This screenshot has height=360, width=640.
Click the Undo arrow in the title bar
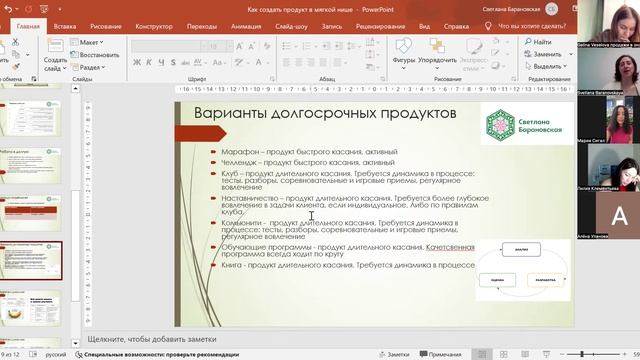[x=8, y=9]
